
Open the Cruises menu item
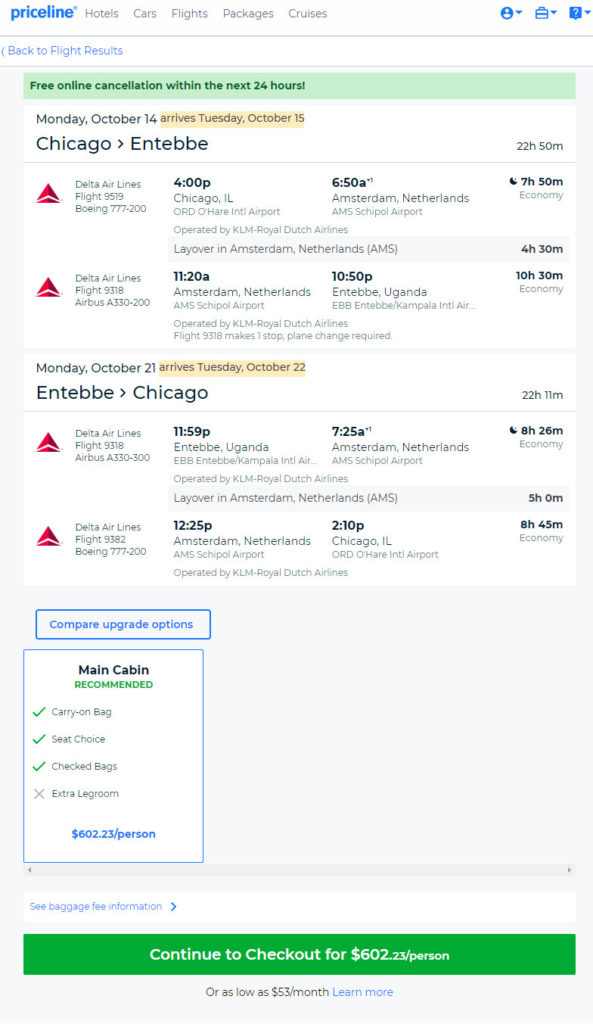click(x=308, y=14)
